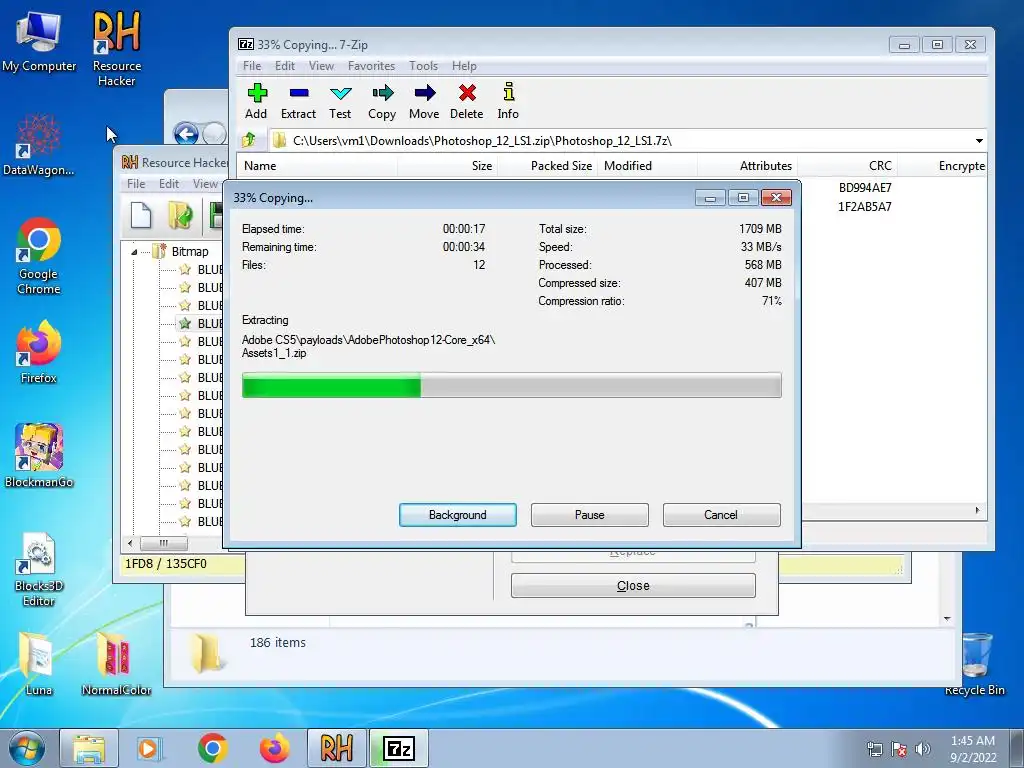Switch to 7-Zip via the taskbar button
The width and height of the screenshot is (1024, 768).
[399, 749]
